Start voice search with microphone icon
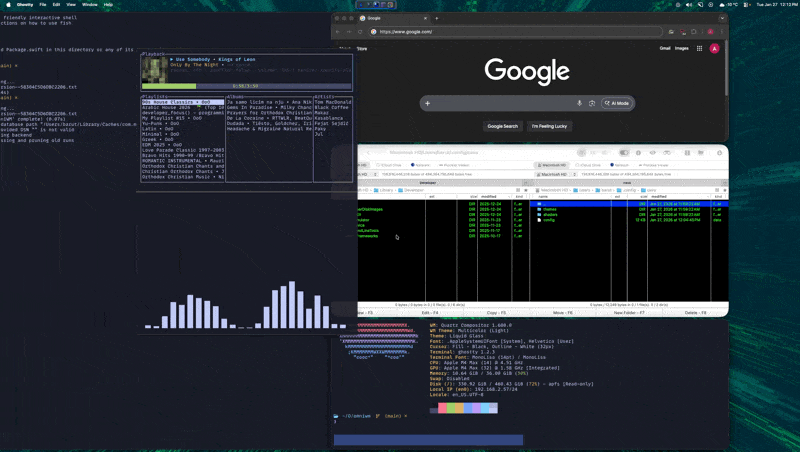 [579, 104]
